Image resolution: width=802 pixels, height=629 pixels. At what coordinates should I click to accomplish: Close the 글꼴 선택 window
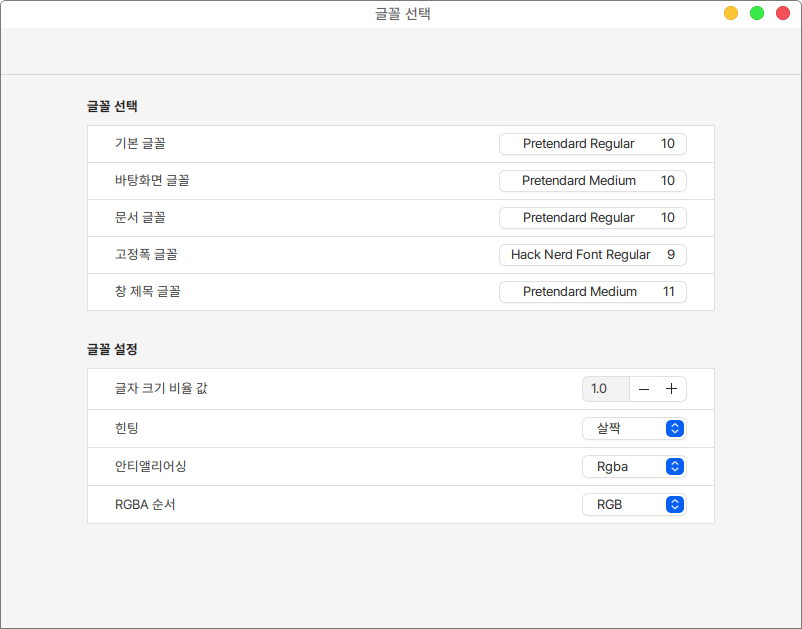783,13
